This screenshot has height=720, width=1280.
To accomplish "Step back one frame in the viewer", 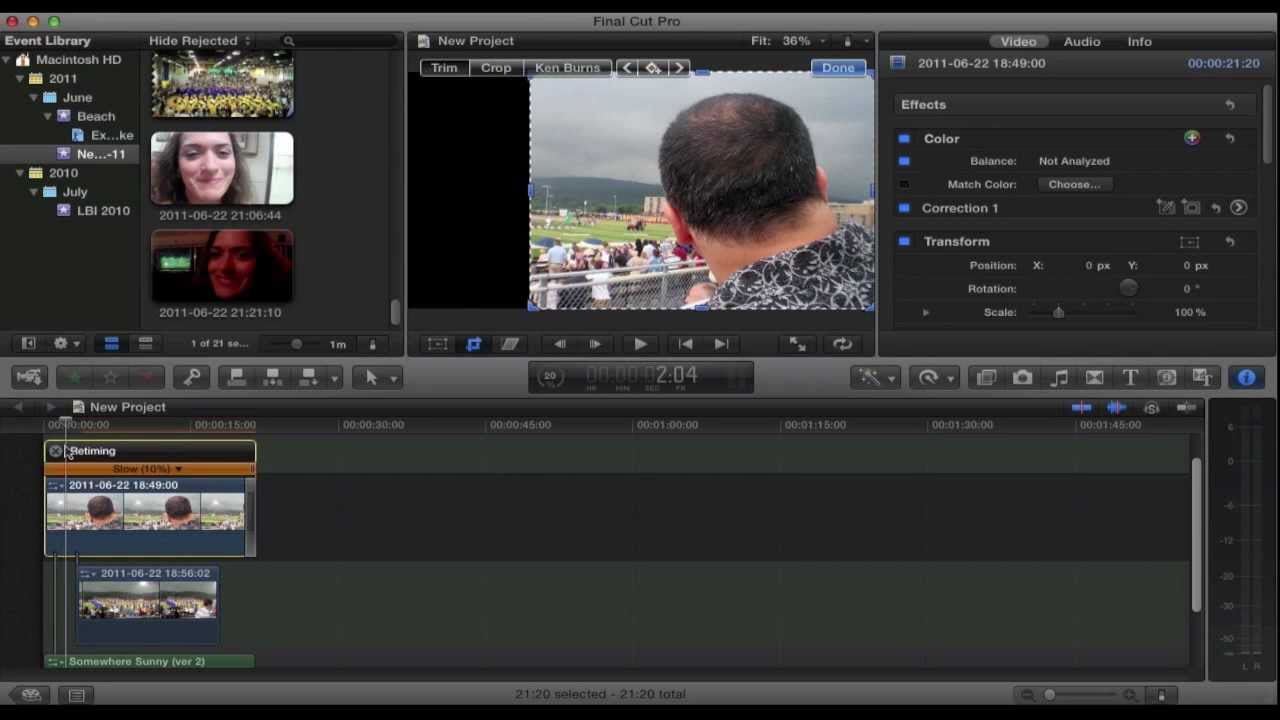I will [560, 344].
